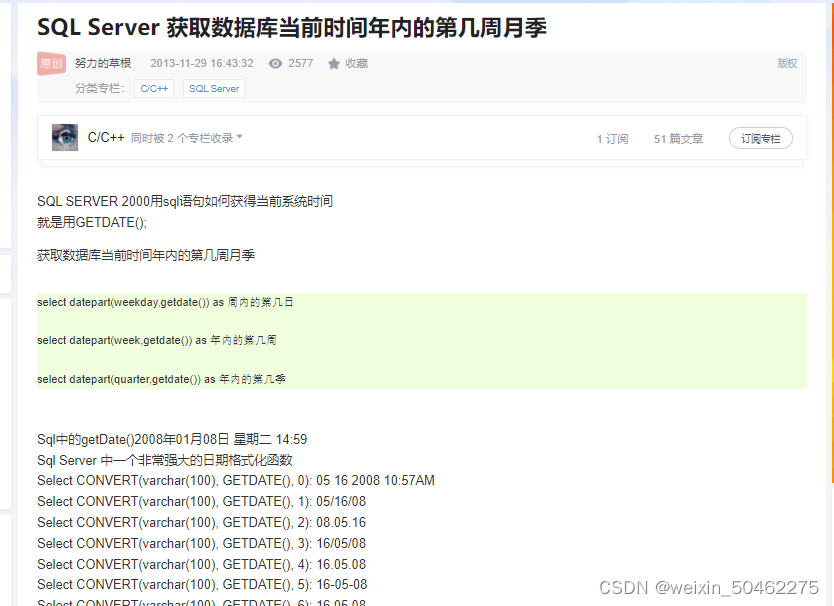The height and width of the screenshot is (606, 834).
Task: Open author 努力的草根 profile link
Action: point(103,63)
